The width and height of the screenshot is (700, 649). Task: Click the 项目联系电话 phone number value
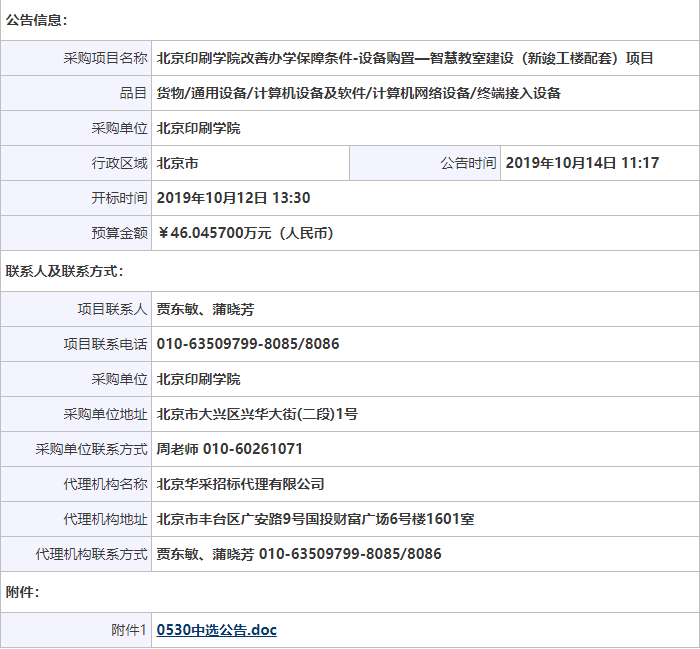[248, 344]
